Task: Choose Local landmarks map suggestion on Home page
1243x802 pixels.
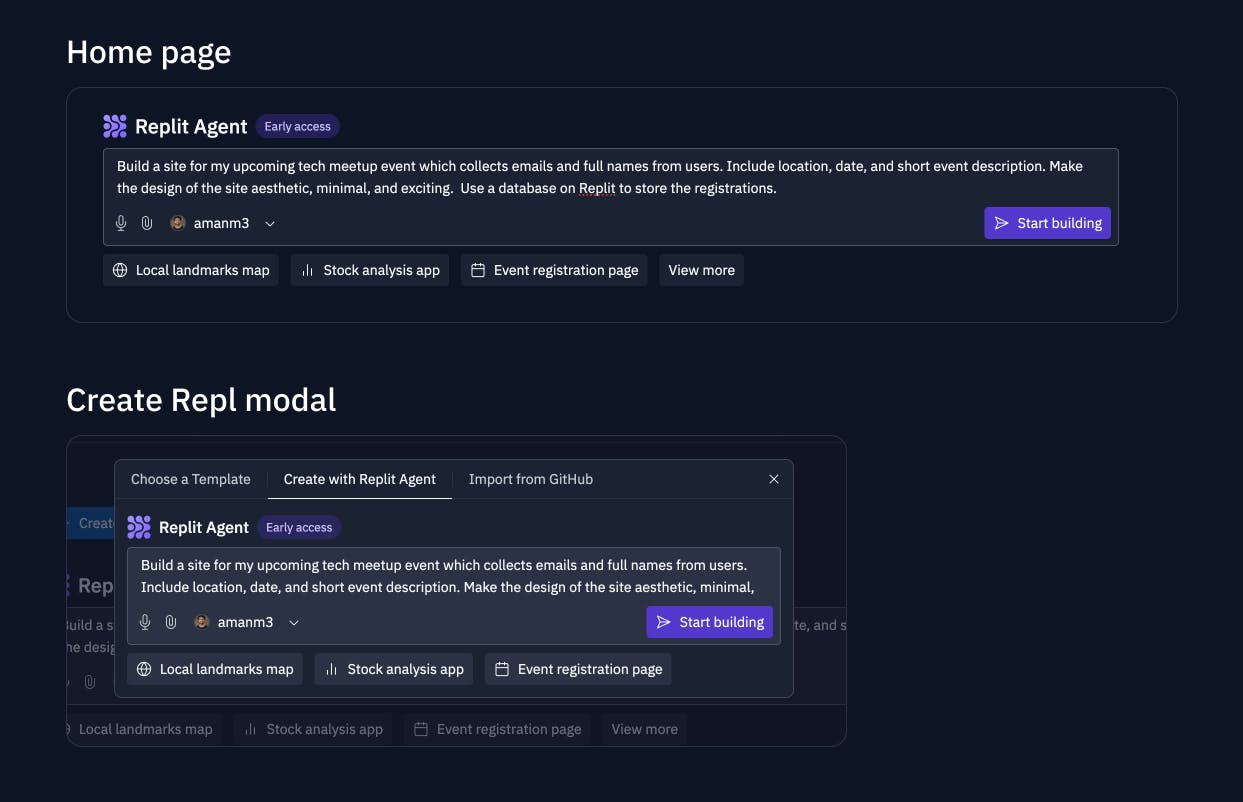Action: coord(191,270)
